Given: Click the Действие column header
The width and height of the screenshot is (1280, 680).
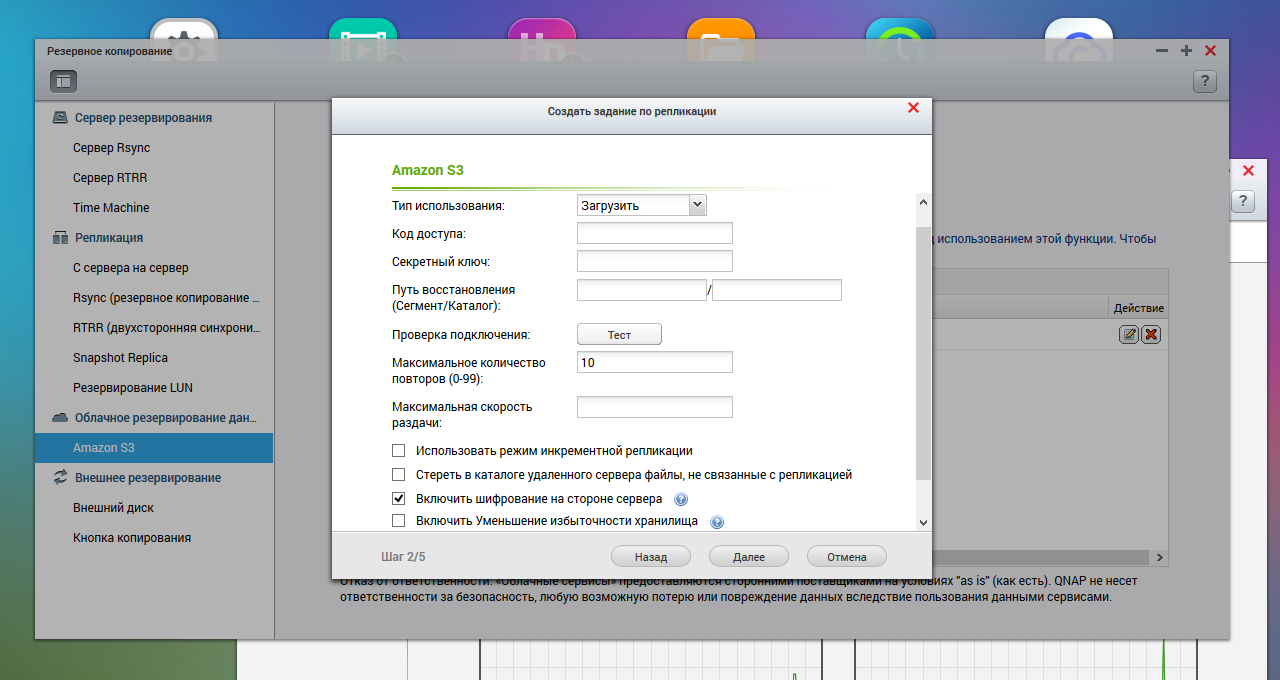Looking at the screenshot, I should pyautogui.click(x=1138, y=308).
